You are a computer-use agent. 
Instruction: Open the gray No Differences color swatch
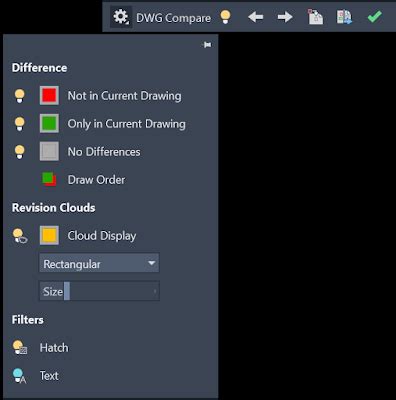coord(49,151)
